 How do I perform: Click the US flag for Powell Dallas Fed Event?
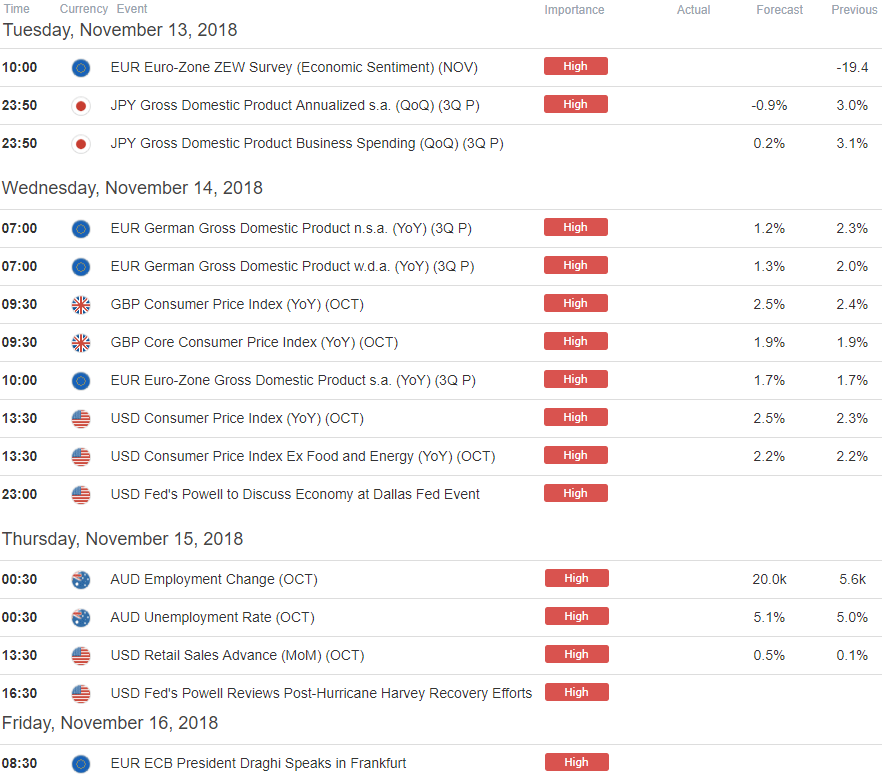coord(81,495)
